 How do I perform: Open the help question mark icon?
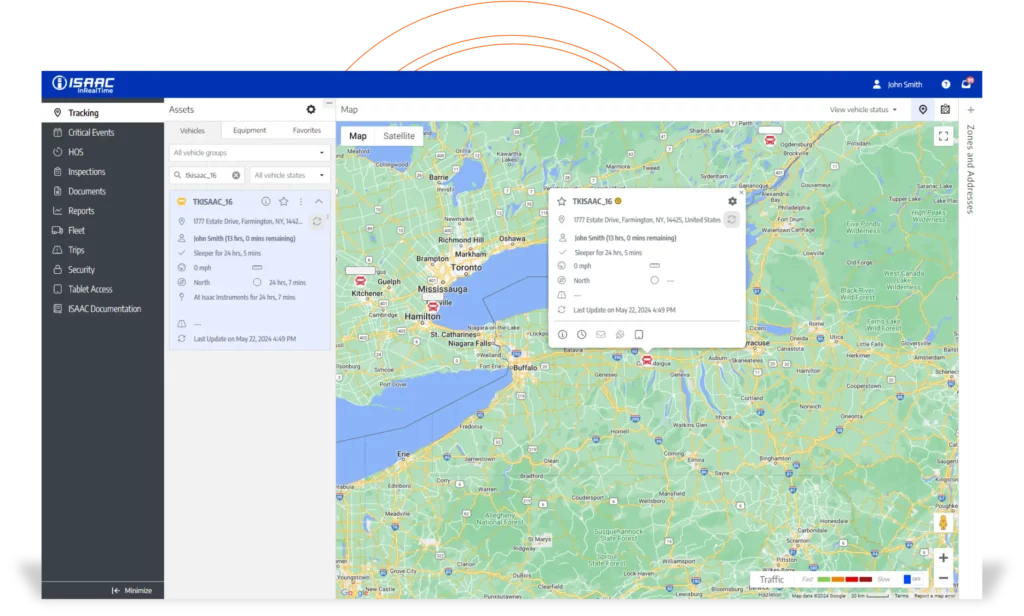[x=946, y=84]
